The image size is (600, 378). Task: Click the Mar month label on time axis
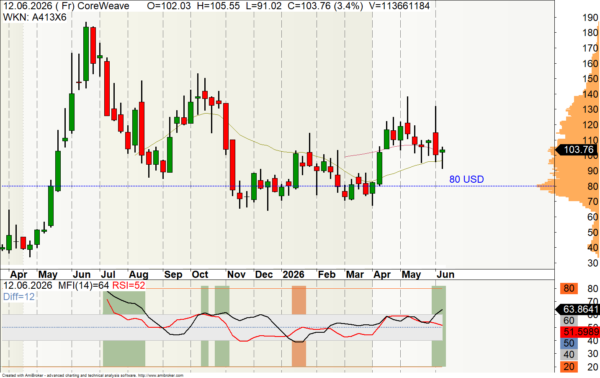355,275
